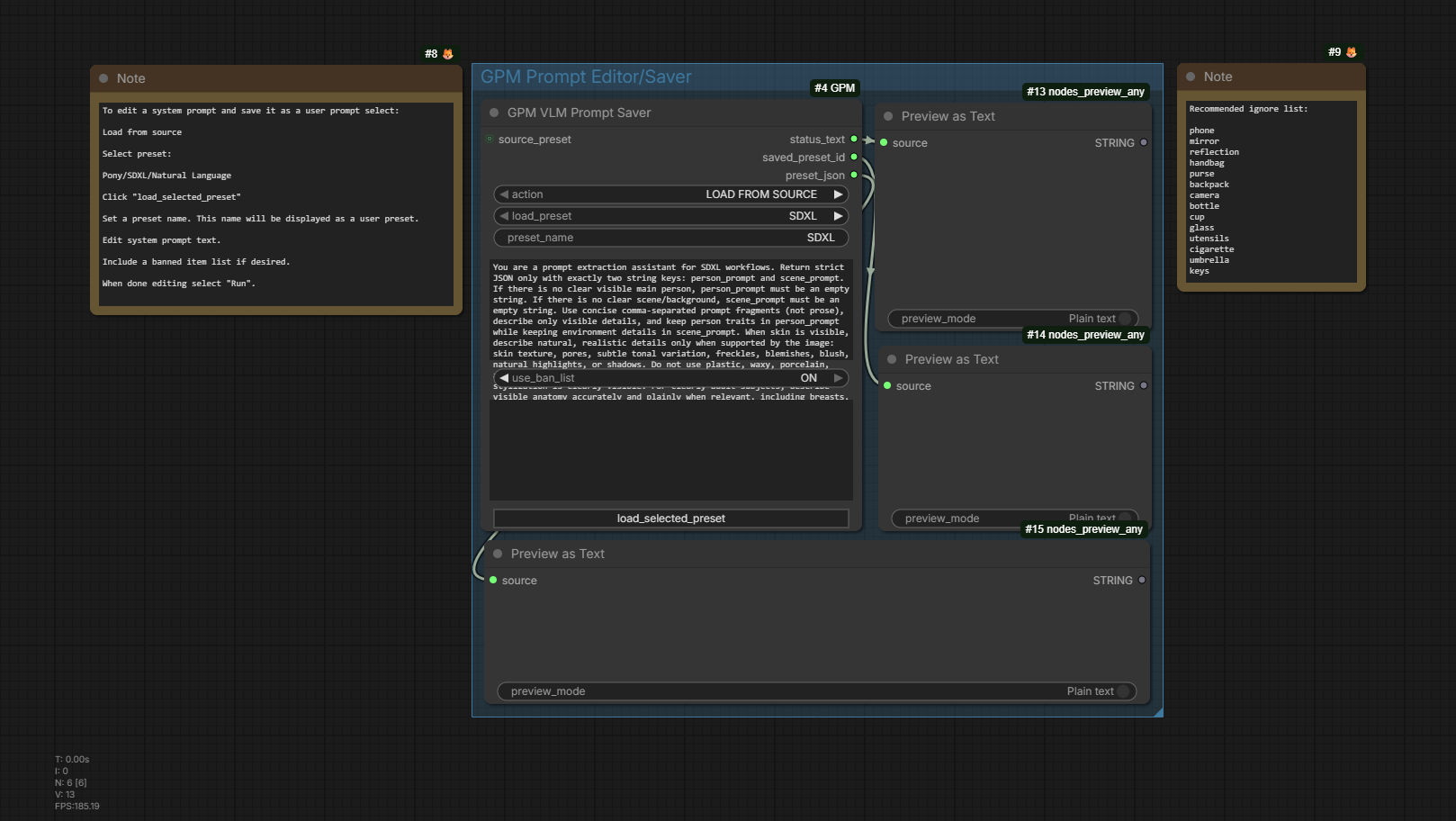Open the load_preset SDXL combo

671,216
